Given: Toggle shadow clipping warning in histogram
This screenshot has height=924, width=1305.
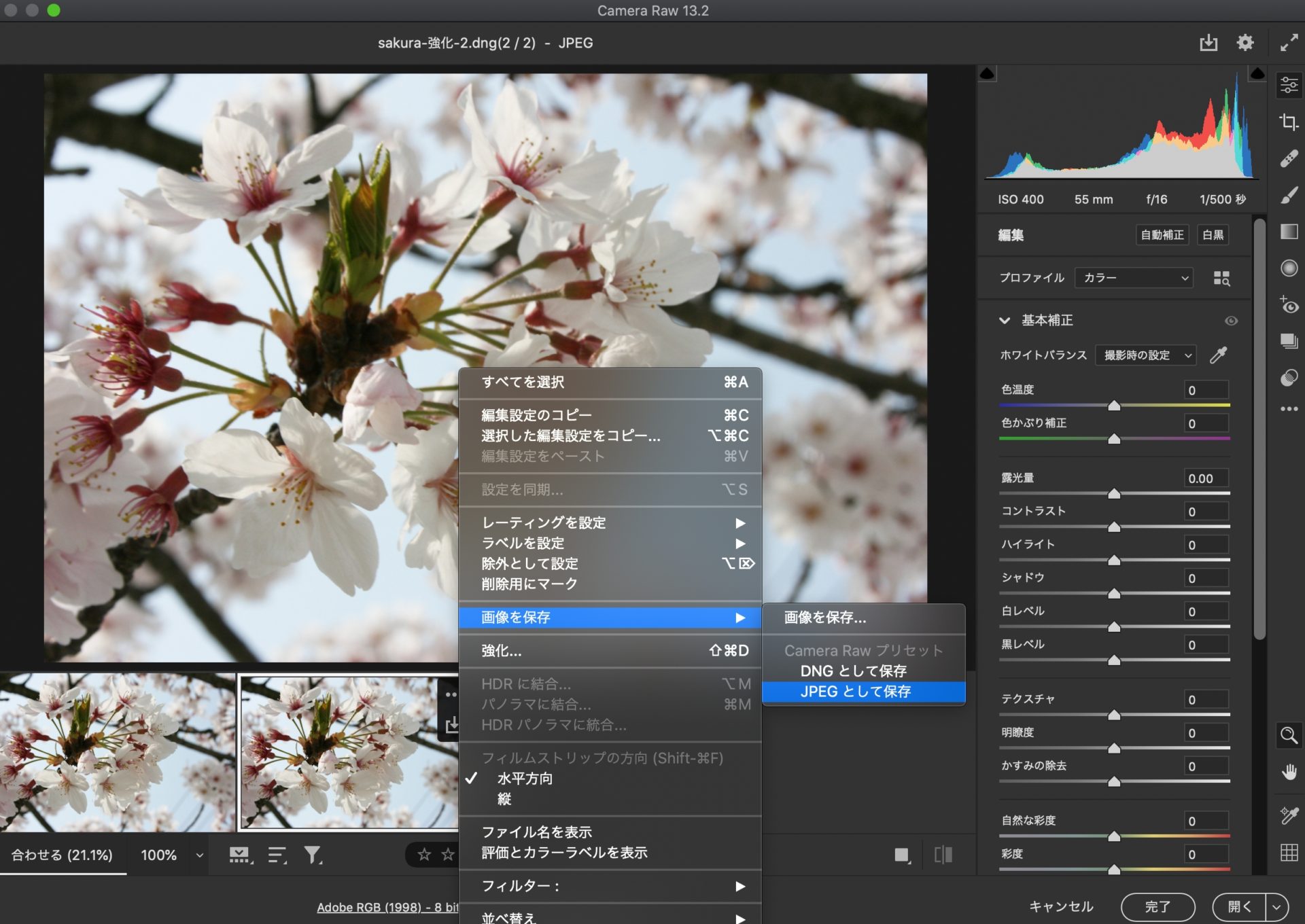Looking at the screenshot, I should (988, 73).
